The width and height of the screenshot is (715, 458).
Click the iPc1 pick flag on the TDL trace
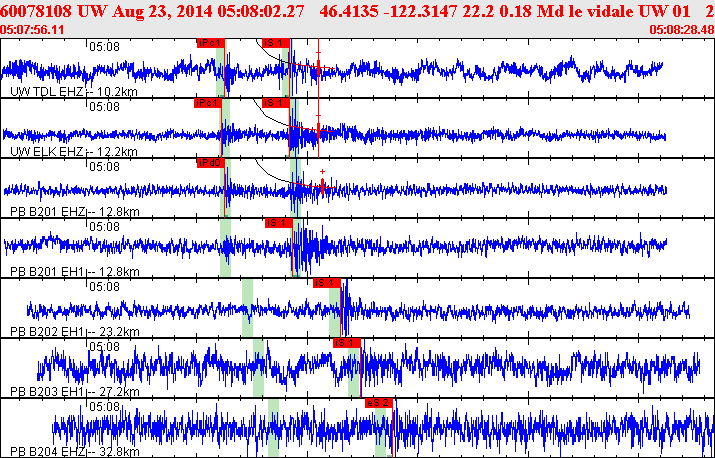211,43
